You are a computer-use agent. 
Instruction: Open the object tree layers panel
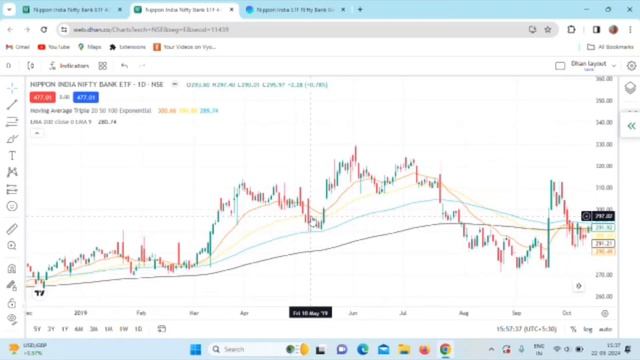630,88
